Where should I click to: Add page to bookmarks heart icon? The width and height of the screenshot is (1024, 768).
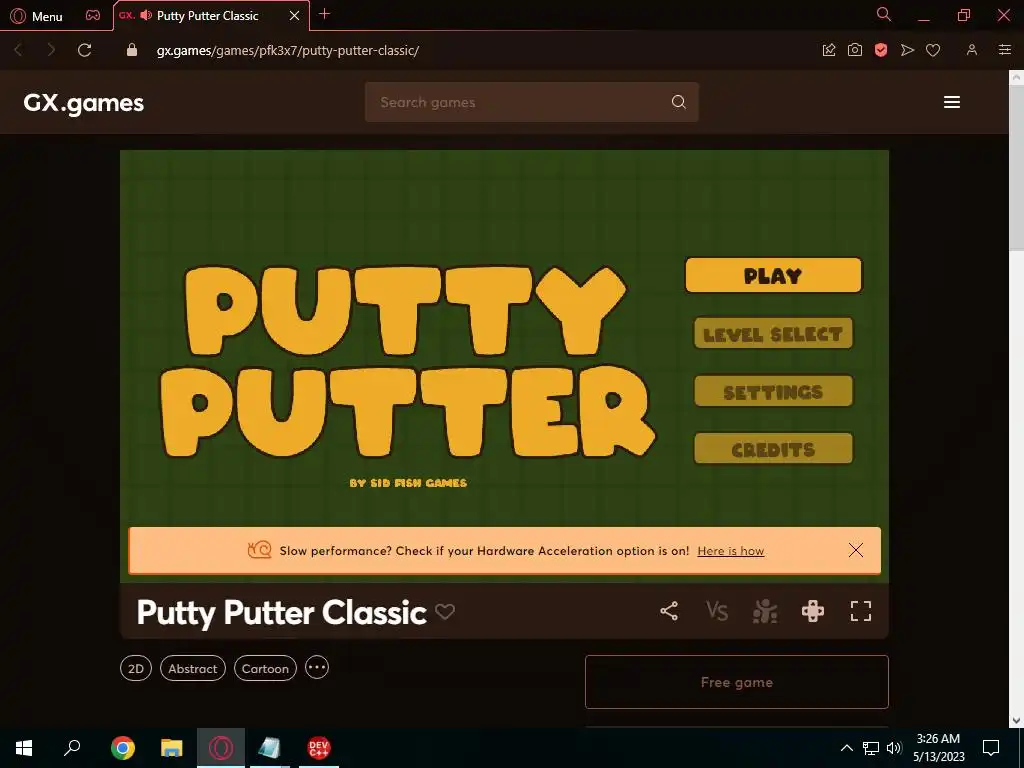(933, 50)
